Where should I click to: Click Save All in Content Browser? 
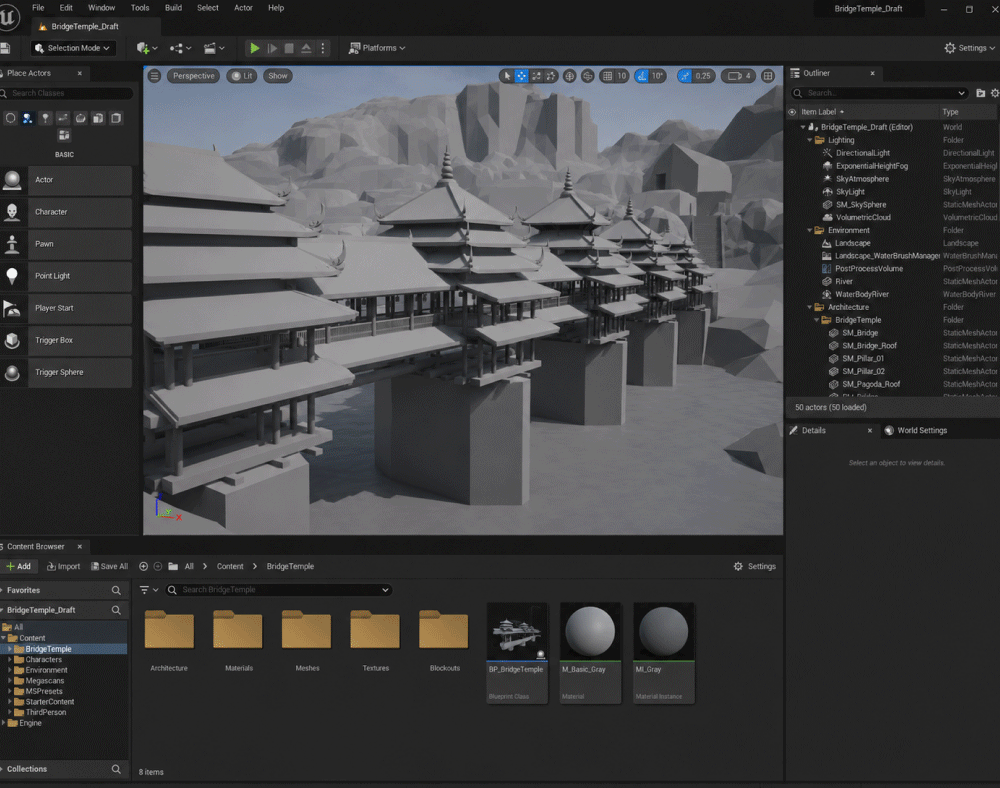pos(110,566)
